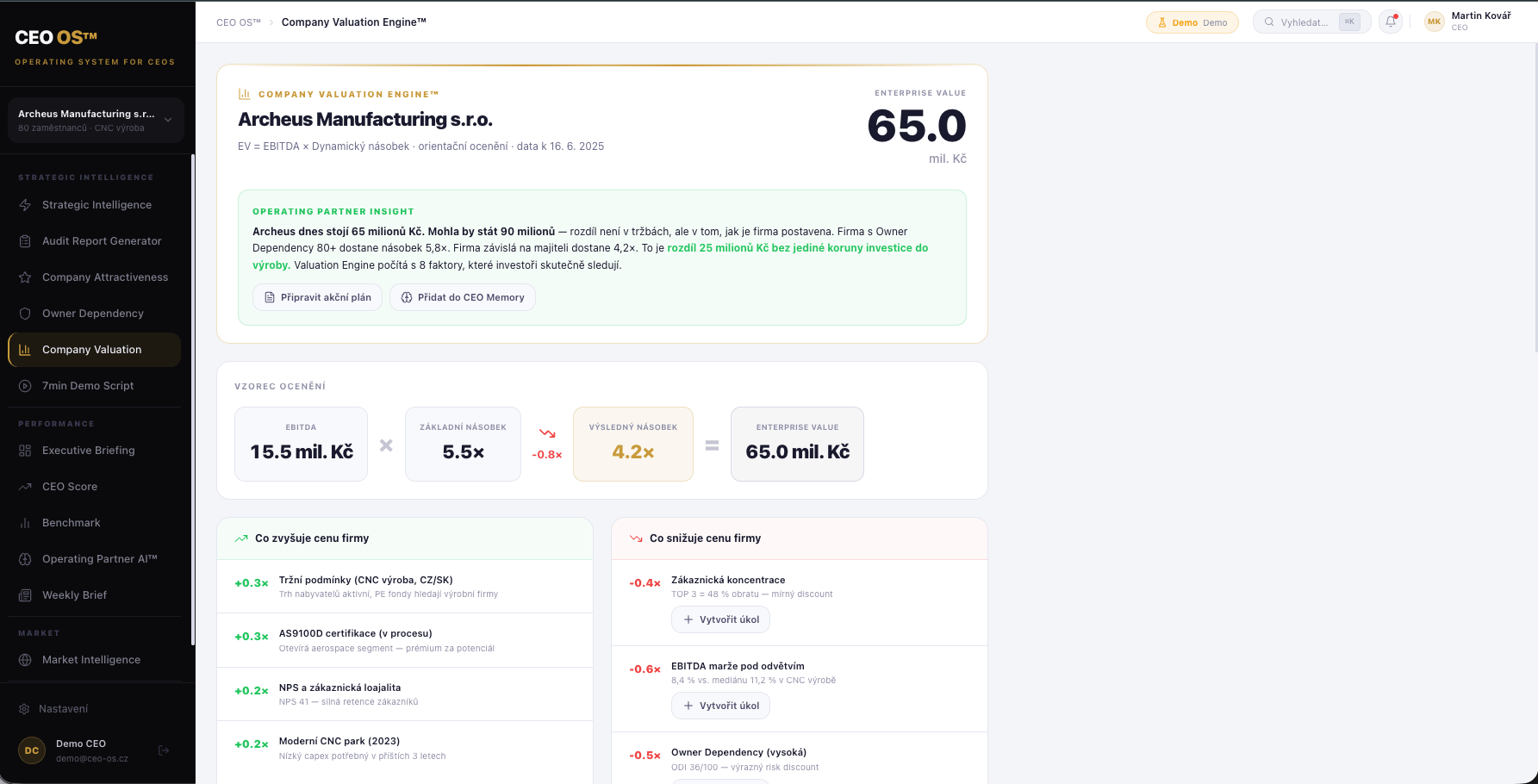Click the CEO OS™ logo

pyautogui.click(x=56, y=38)
